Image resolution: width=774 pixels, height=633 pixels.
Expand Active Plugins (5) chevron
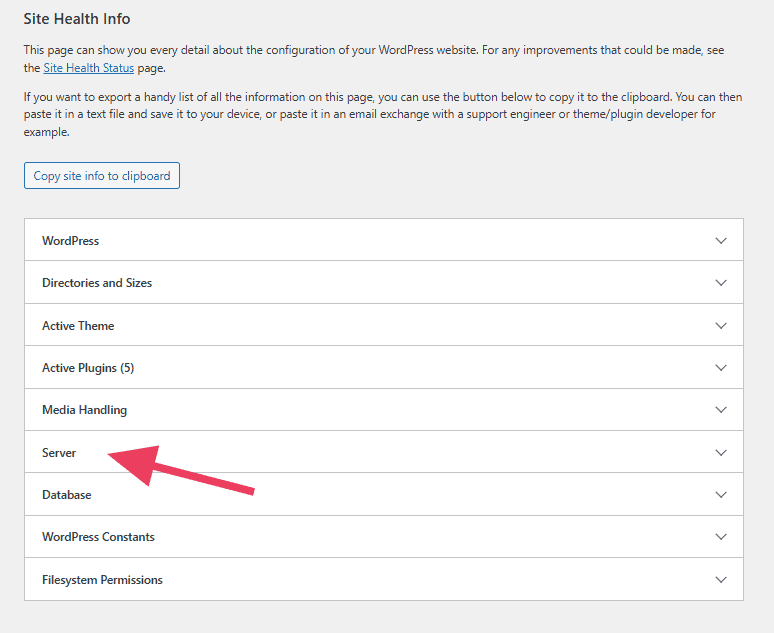[721, 367]
